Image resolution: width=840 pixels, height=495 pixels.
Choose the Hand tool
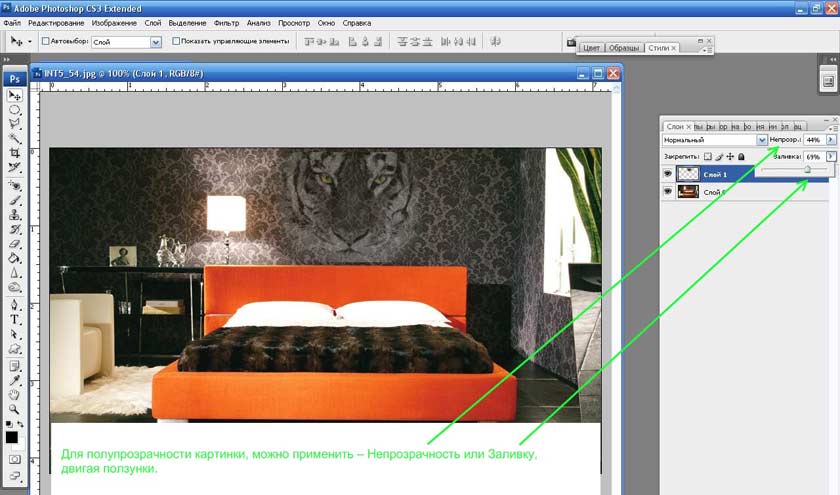(x=15, y=394)
